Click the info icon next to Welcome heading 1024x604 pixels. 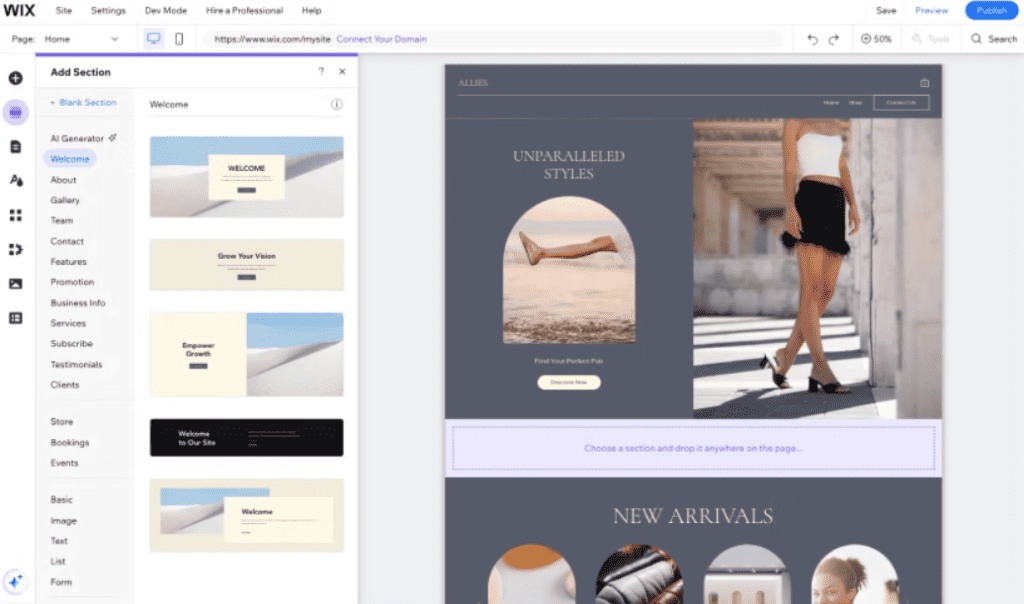(336, 104)
